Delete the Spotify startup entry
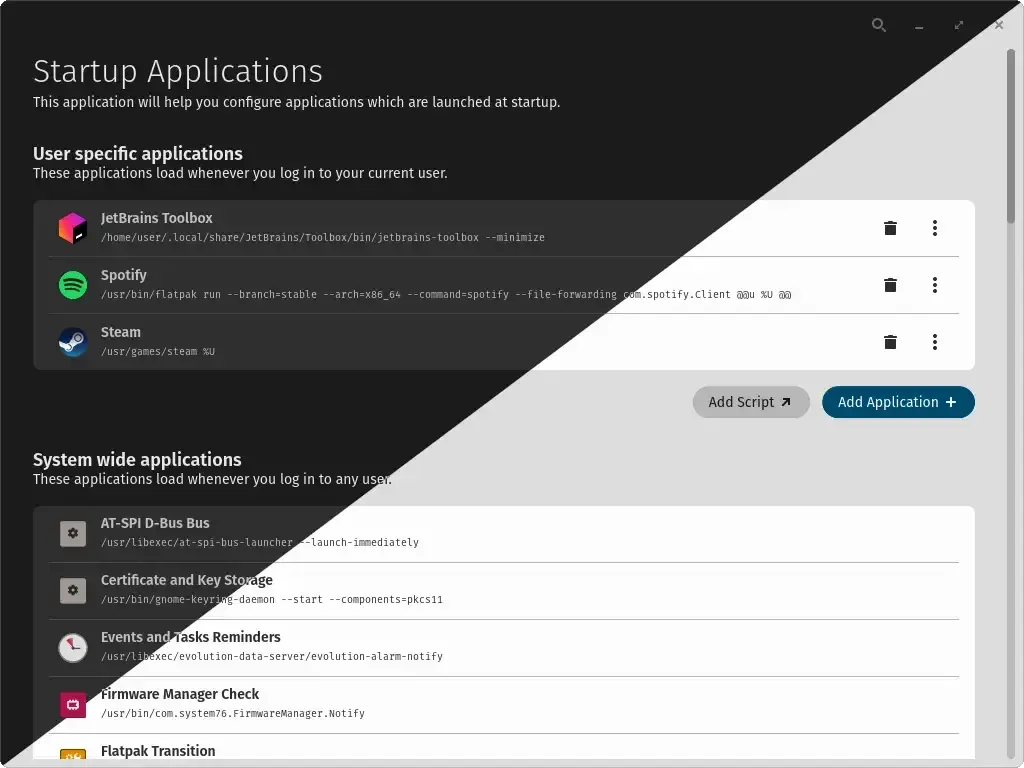Image resolution: width=1024 pixels, height=768 pixels. (x=890, y=285)
